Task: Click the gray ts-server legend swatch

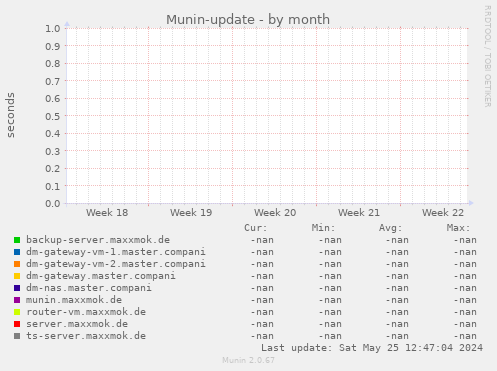Action: coord(17,336)
